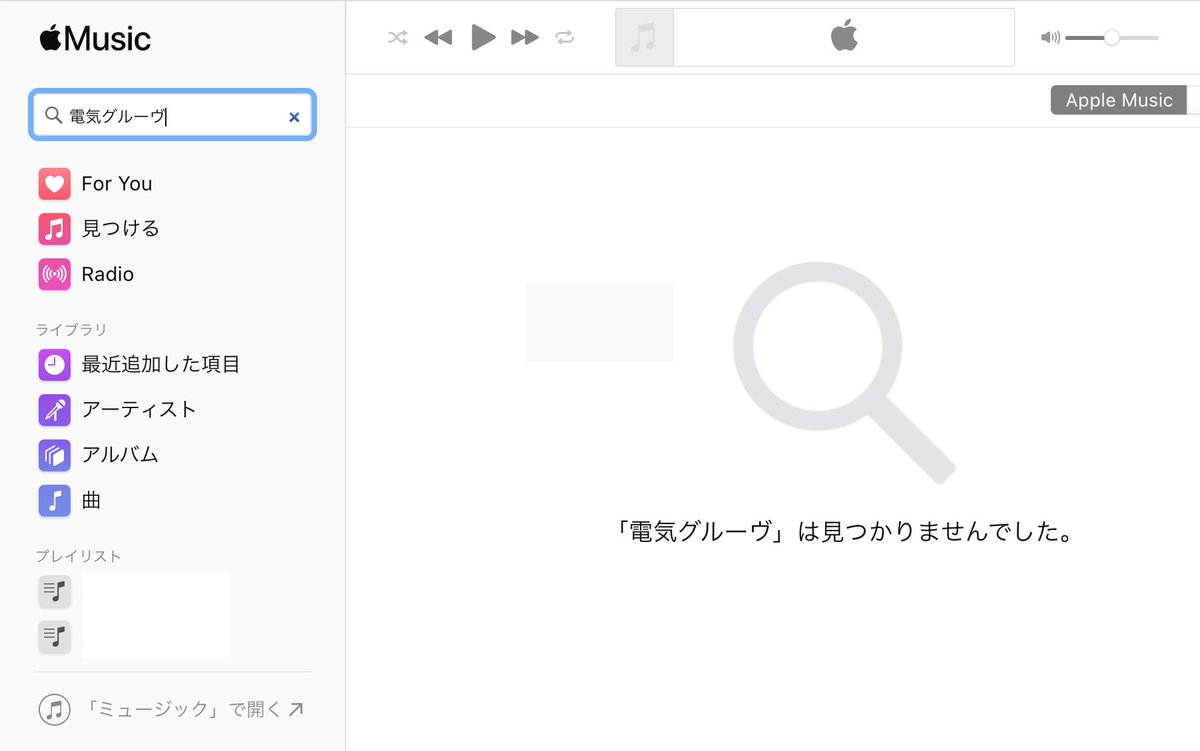Open the Radio section
Image resolution: width=1200 pixels, height=751 pixels.
107,274
